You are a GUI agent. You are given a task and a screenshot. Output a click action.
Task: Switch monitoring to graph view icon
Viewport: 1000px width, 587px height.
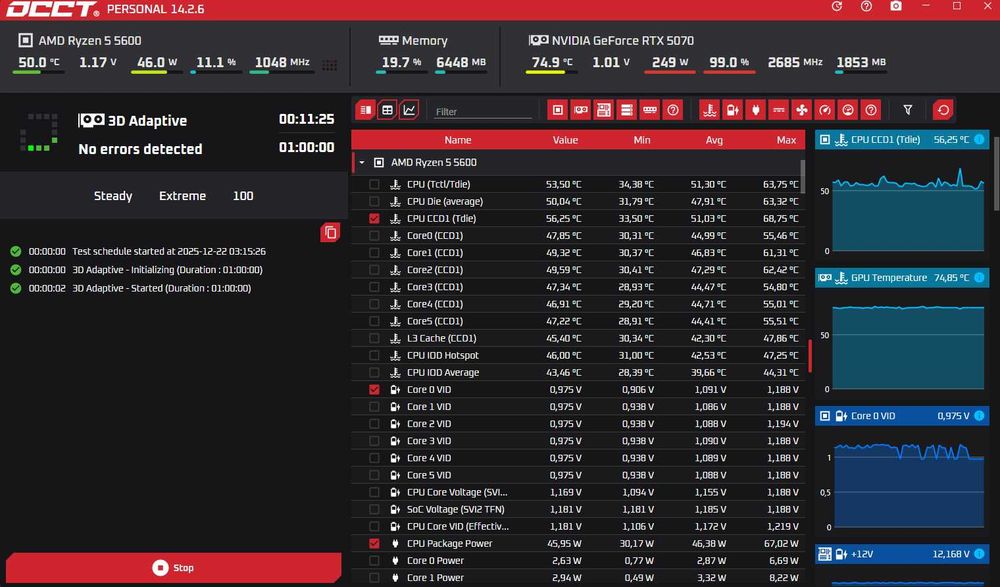pyautogui.click(x=409, y=110)
